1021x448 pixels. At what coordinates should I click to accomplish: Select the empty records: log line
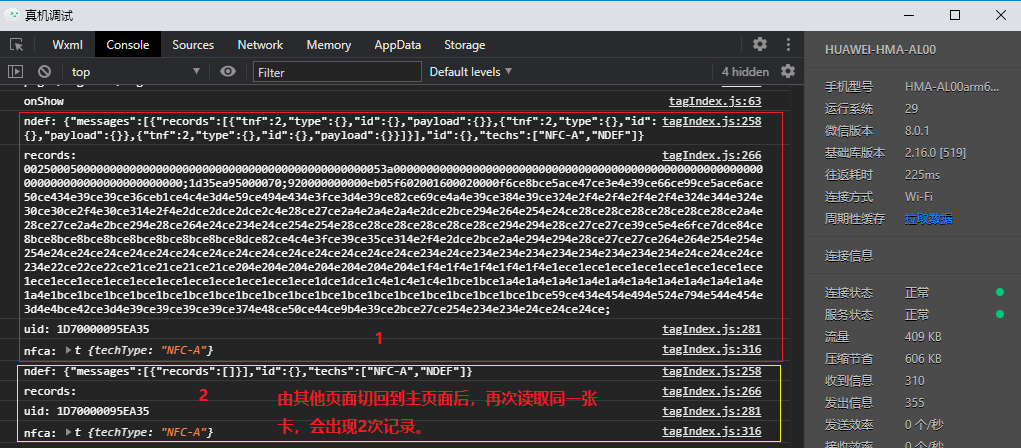click(49, 391)
